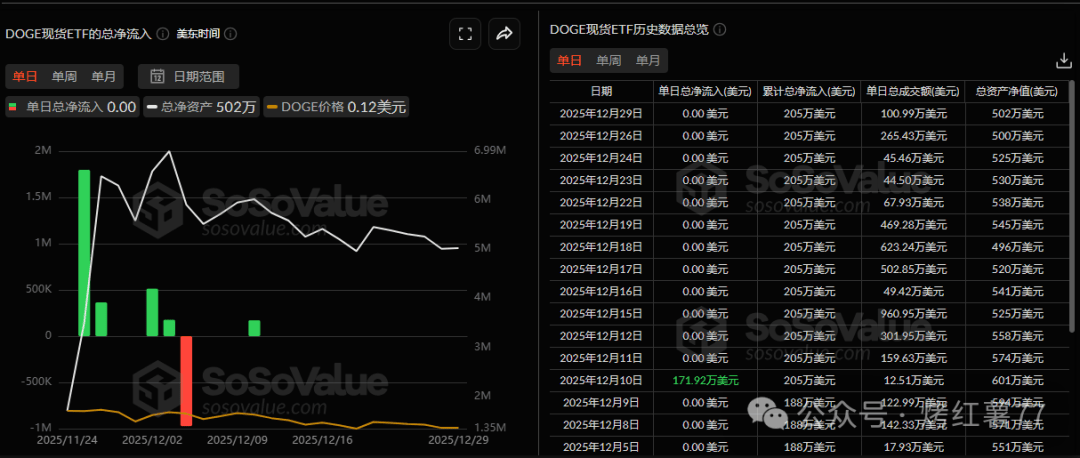The image size is (1080, 458).
Task: Select 单周 tab in history table
Action: [x=608, y=60]
